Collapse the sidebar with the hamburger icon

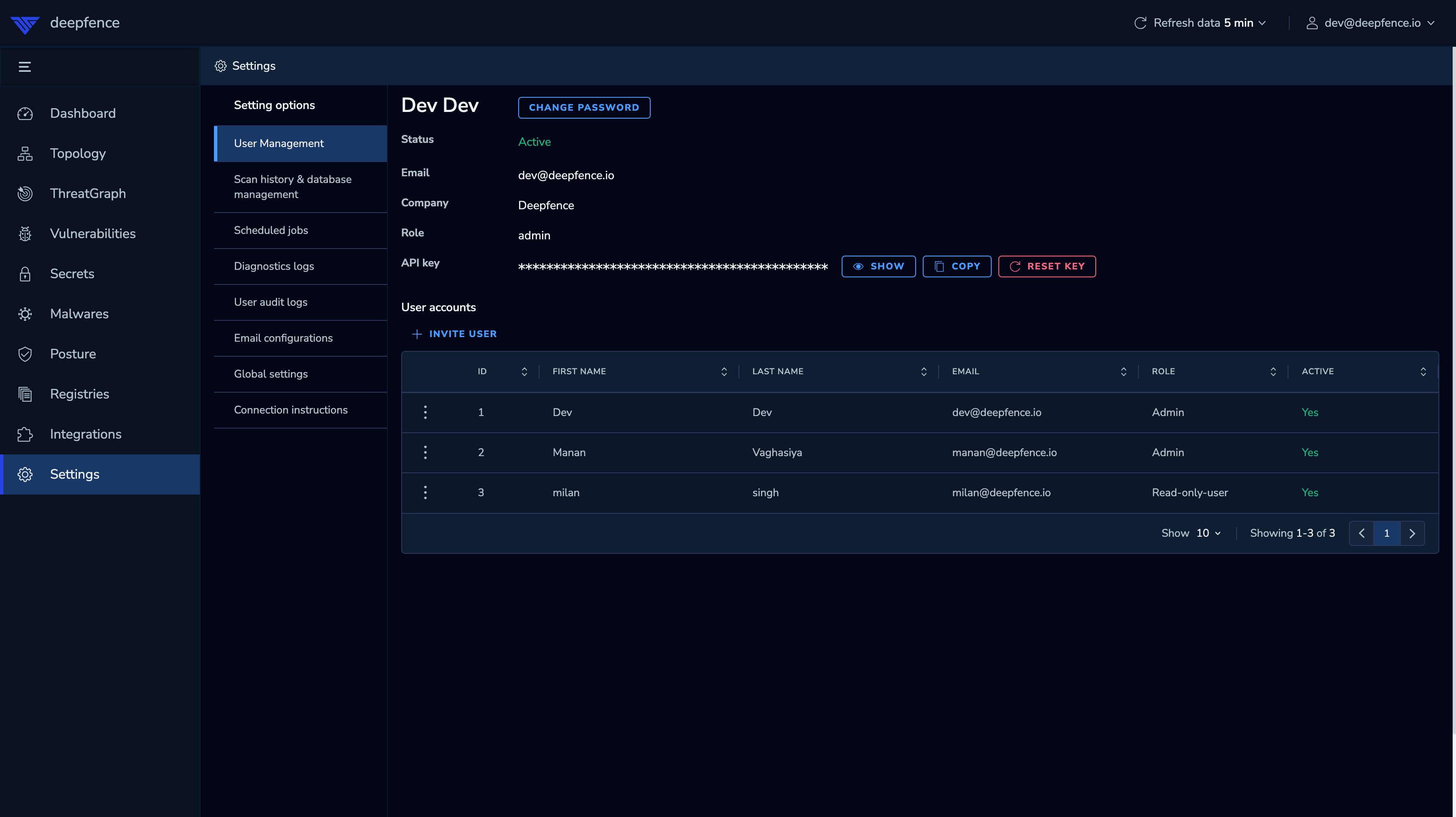(25, 67)
